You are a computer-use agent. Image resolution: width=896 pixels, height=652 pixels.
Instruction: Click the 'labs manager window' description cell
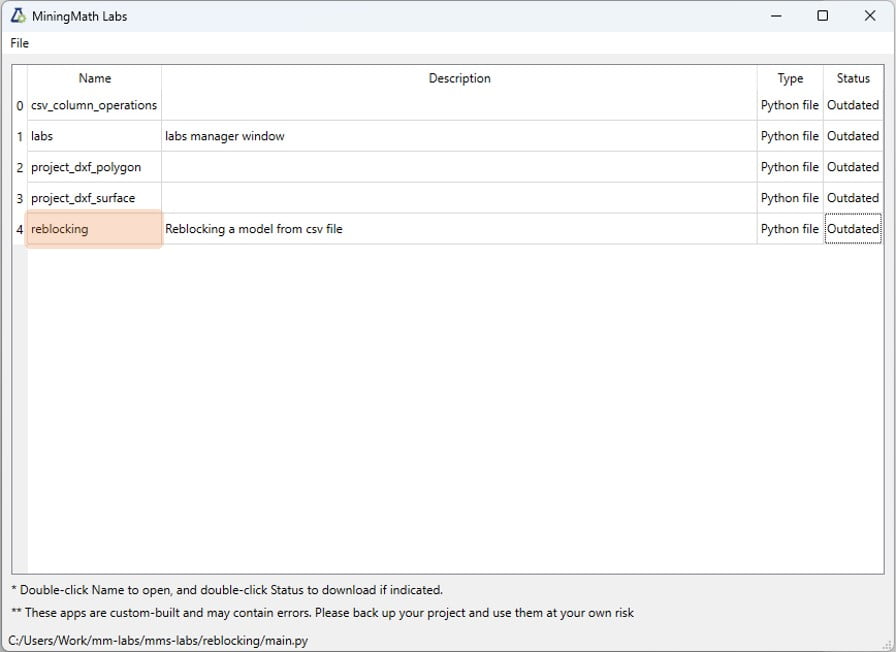[x=225, y=136]
